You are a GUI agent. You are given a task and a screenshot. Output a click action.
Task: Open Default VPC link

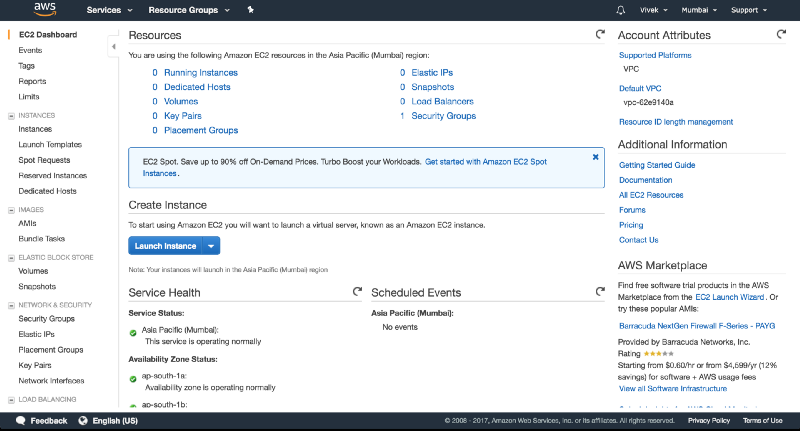coord(640,88)
